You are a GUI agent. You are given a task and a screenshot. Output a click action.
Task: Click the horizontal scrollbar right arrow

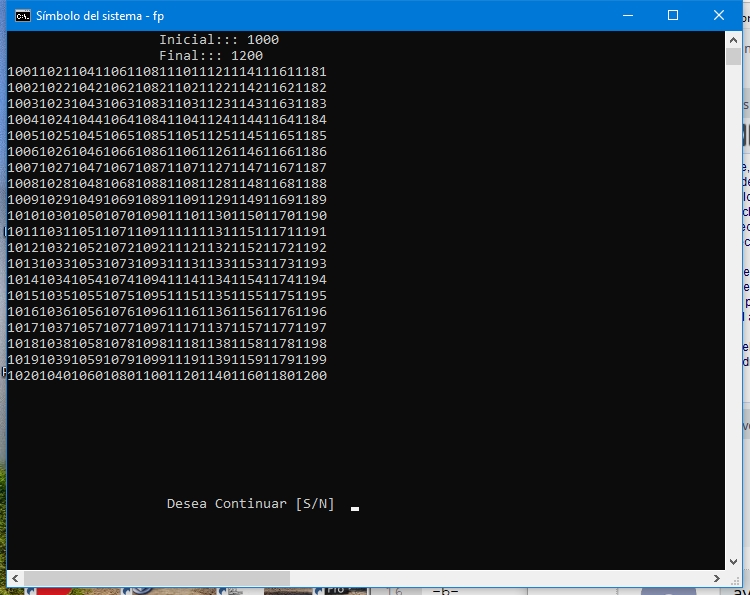click(x=717, y=578)
